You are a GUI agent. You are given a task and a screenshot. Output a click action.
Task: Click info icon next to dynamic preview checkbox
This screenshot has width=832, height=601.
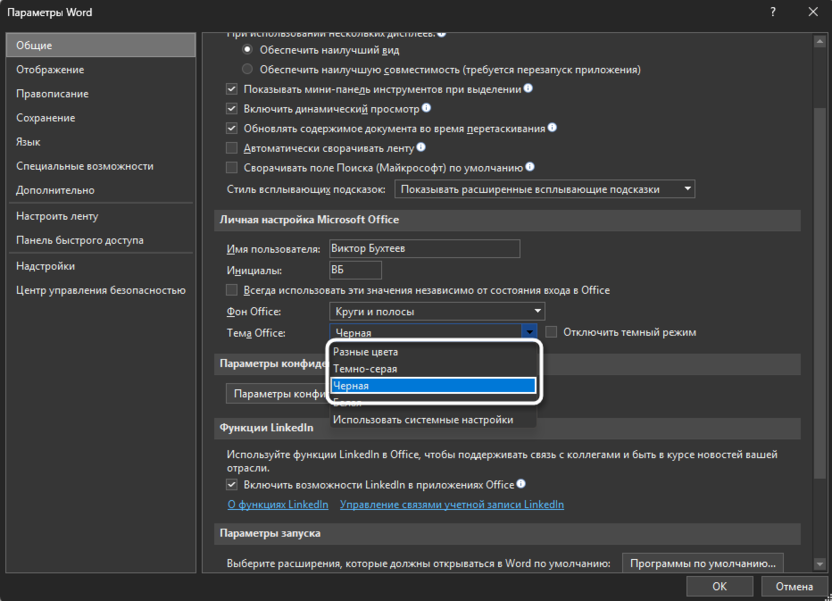pyautogui.click(x=426, y=108)
